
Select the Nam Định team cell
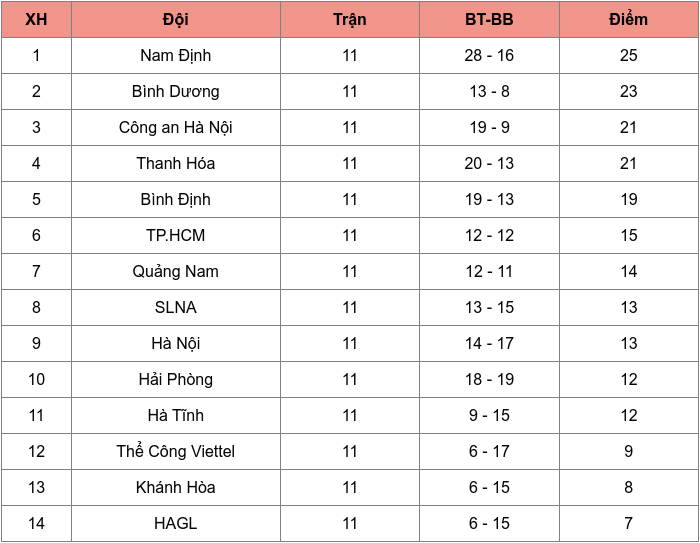tap(176, 55)
